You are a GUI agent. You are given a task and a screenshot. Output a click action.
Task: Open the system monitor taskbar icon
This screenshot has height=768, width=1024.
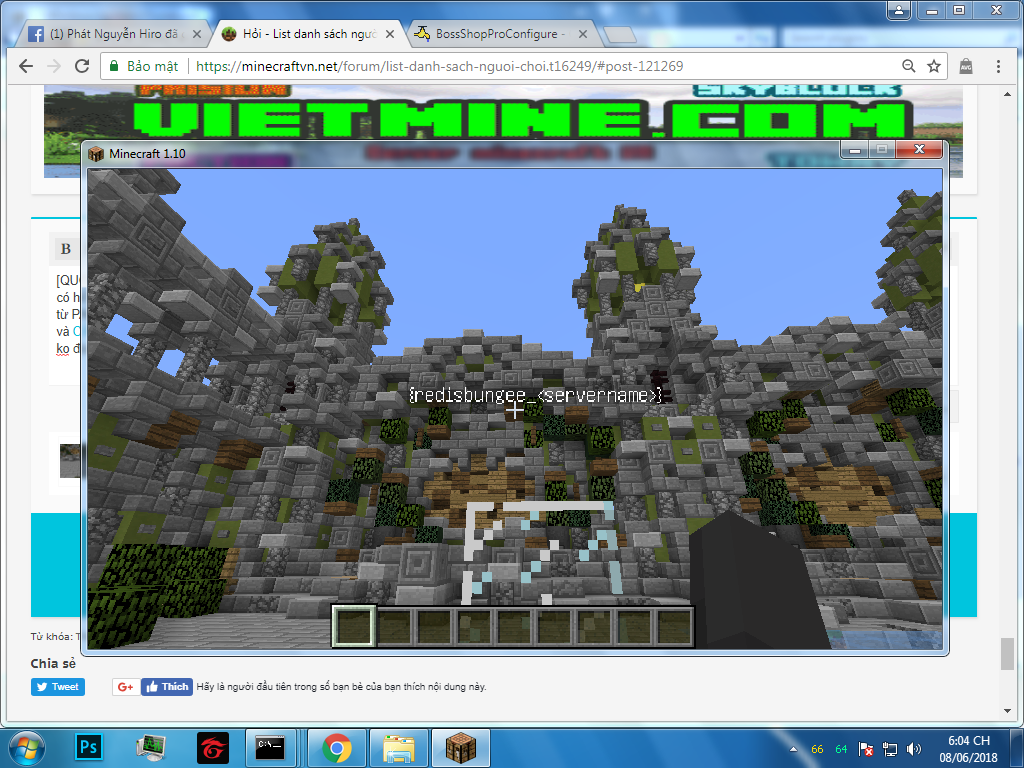coord(151,748)
